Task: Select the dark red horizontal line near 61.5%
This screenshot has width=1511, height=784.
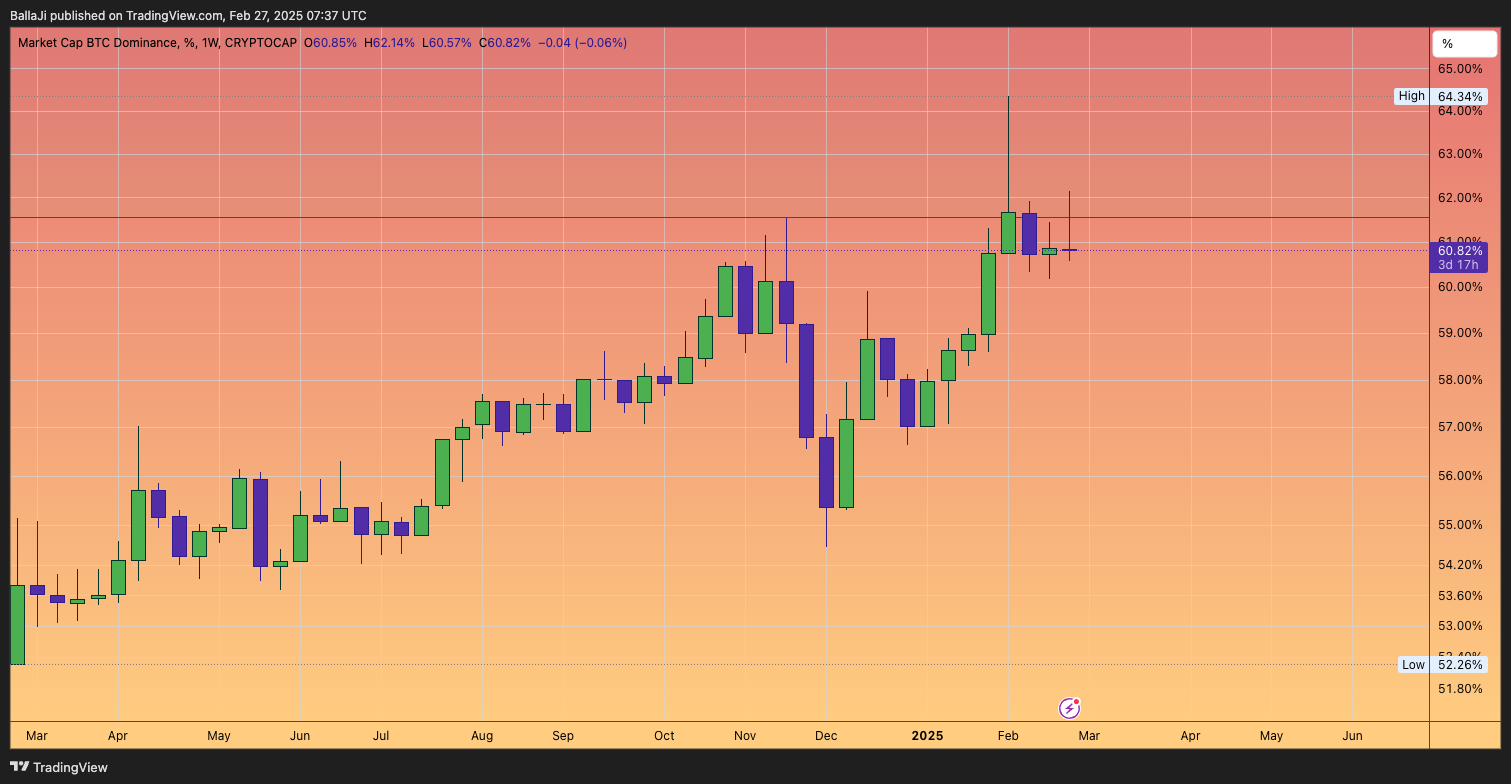Action: [x=719, y=217]
